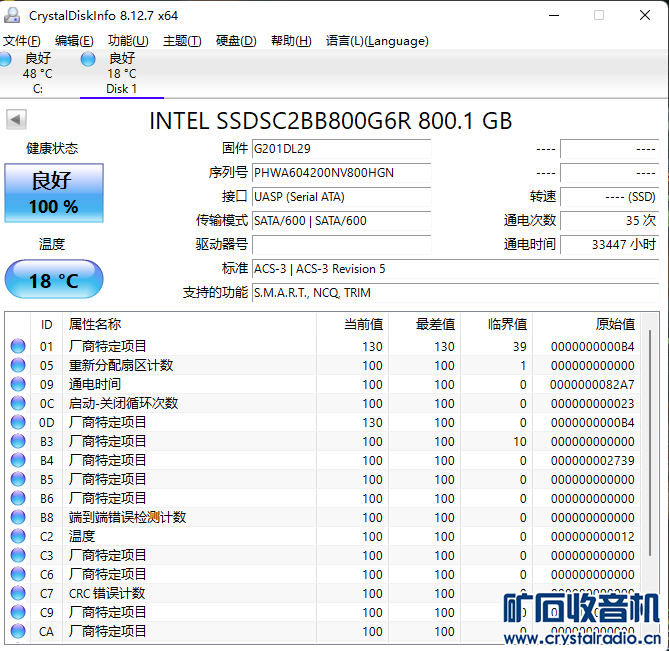Image resolution: width=669 pixels, height=651 pixels.
Task: Click the 临界值 column header
Action: point(497,325)
